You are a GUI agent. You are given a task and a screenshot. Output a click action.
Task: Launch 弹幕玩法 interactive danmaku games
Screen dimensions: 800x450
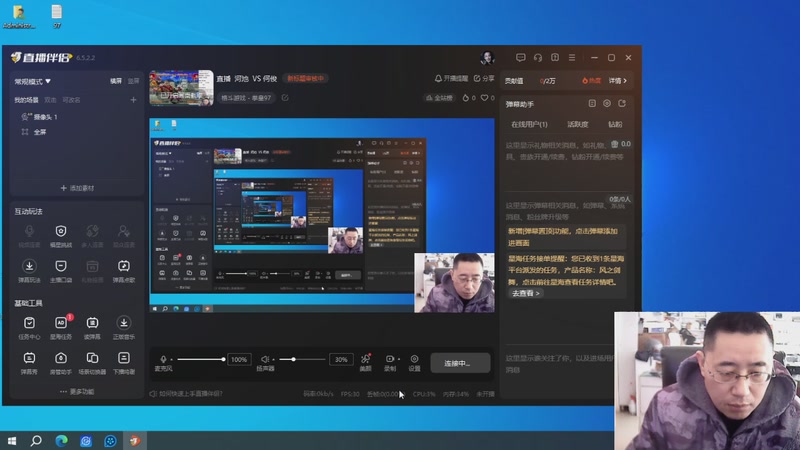click(x=29, y=271)
